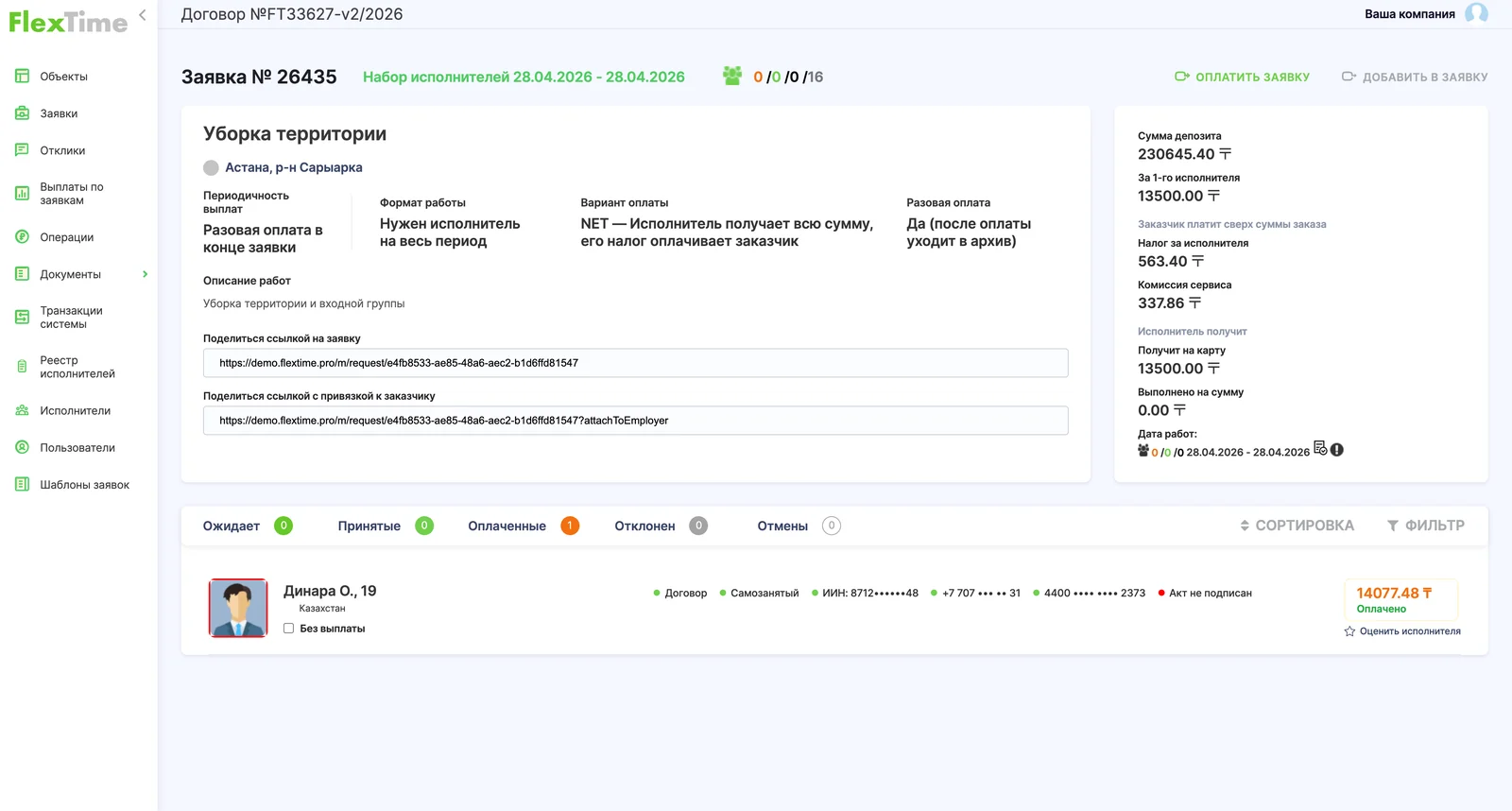This screenshot has height=811, width=1512.
Task: Click the Реестр исполнителей clipboard icon
Action: pos(22,367)
